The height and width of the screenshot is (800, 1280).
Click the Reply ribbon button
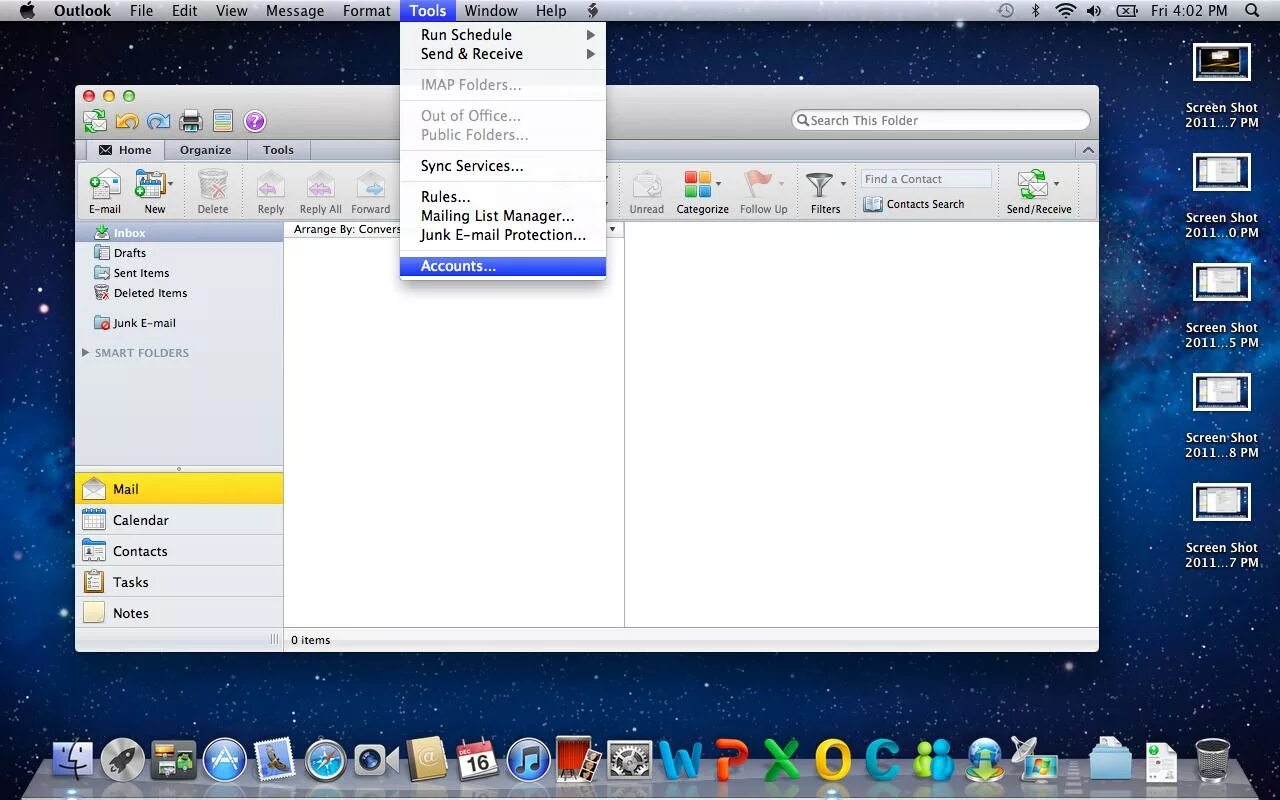[271, 192]
